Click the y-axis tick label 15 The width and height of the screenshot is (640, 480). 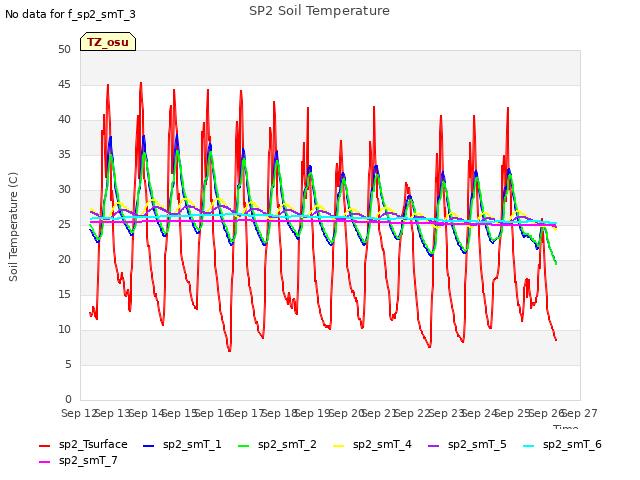pyautogui.click(x=64, y=295)
